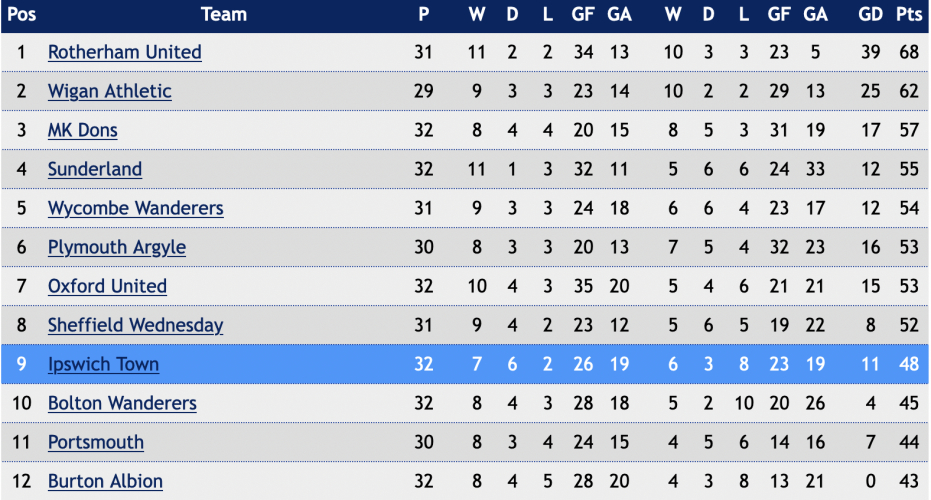Click the Oxford United link

pos(107,286)
